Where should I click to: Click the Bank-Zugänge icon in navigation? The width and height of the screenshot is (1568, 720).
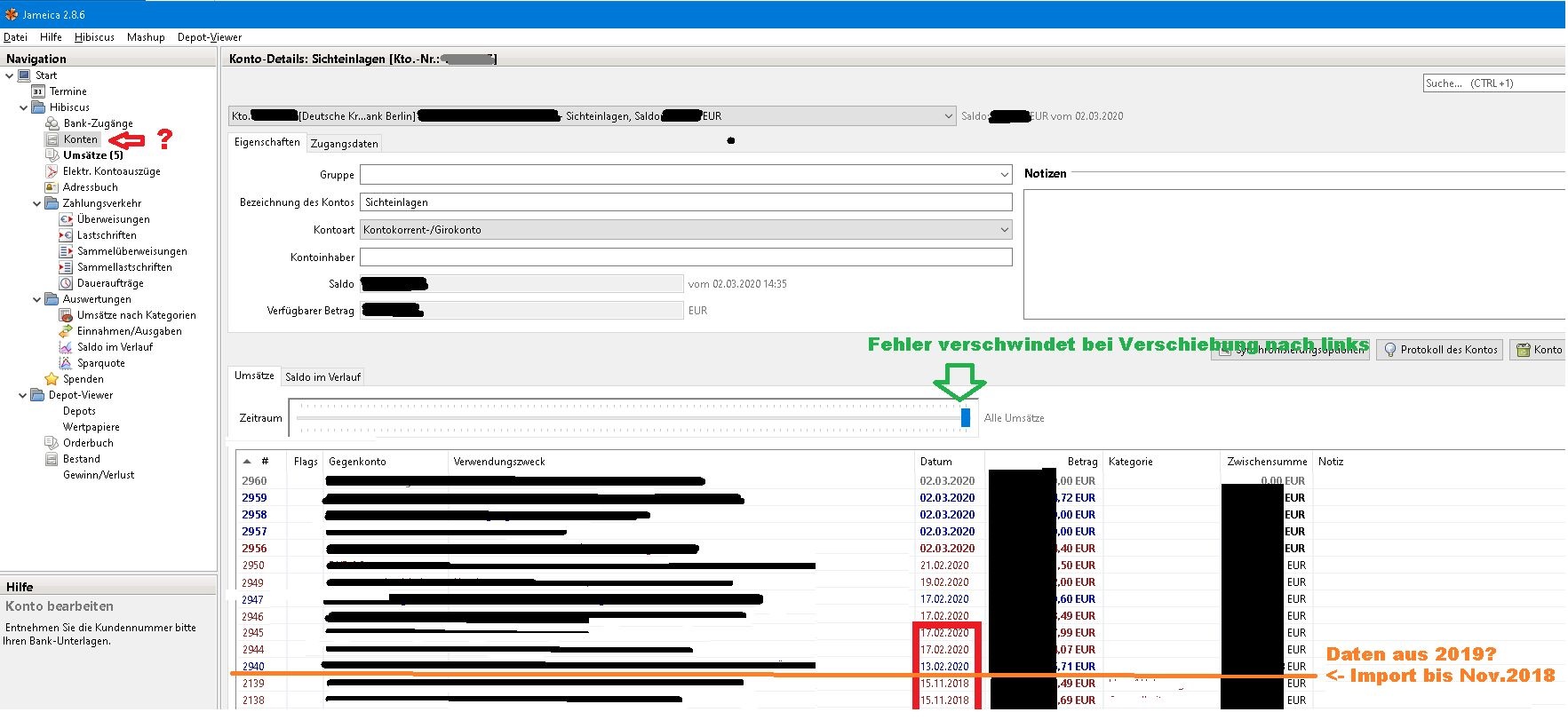[52, 123]
